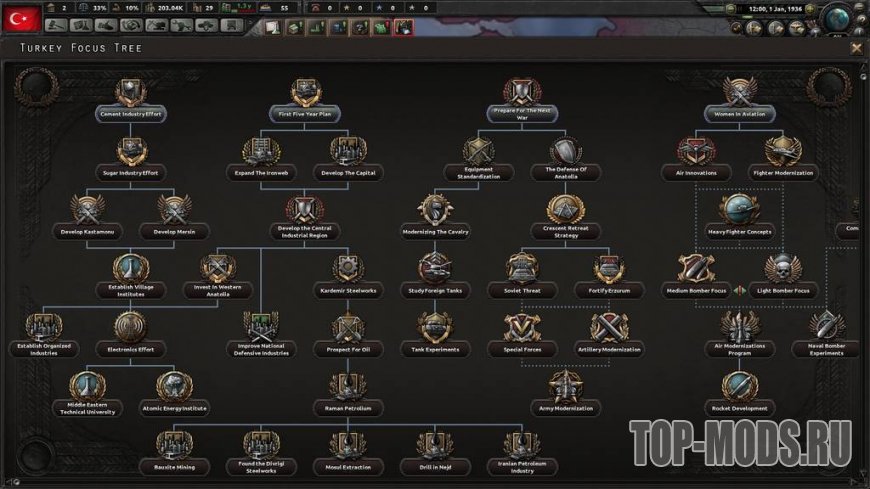Screen dimensions: 870x489
Task: Close the Turkey Focus Tree panel
Action: point(856,47)
